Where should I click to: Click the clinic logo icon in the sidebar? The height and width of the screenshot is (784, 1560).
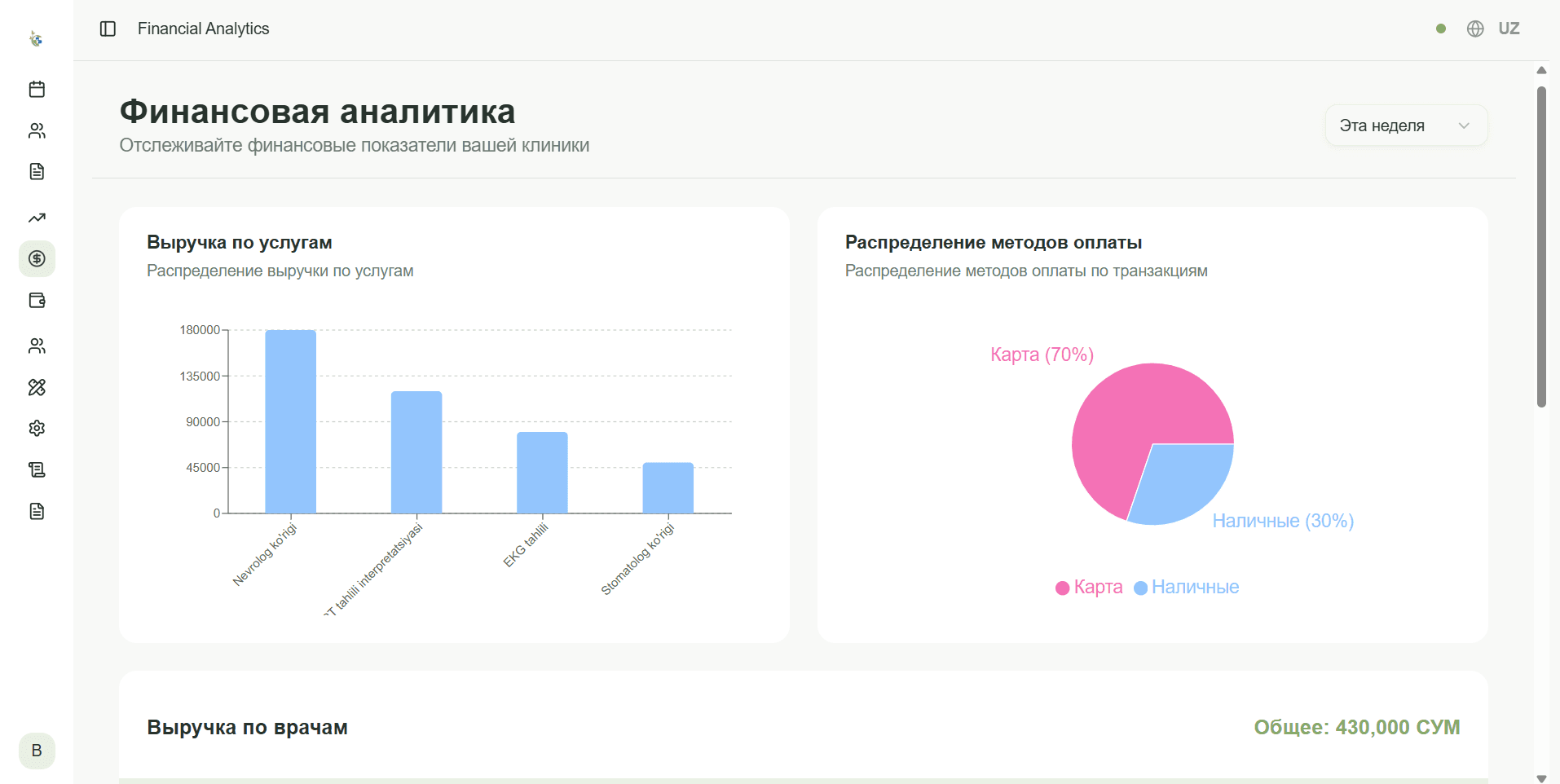(36, 38)
